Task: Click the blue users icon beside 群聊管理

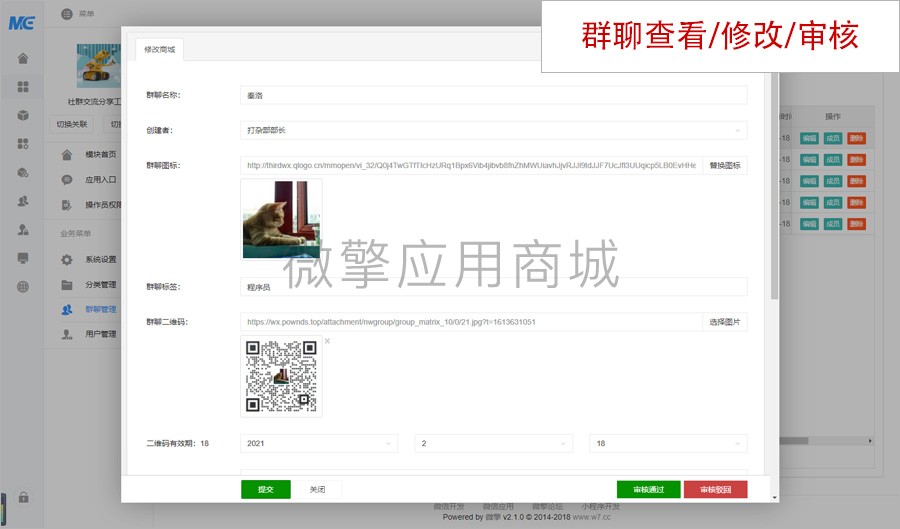Action: [x=67, y=309]
